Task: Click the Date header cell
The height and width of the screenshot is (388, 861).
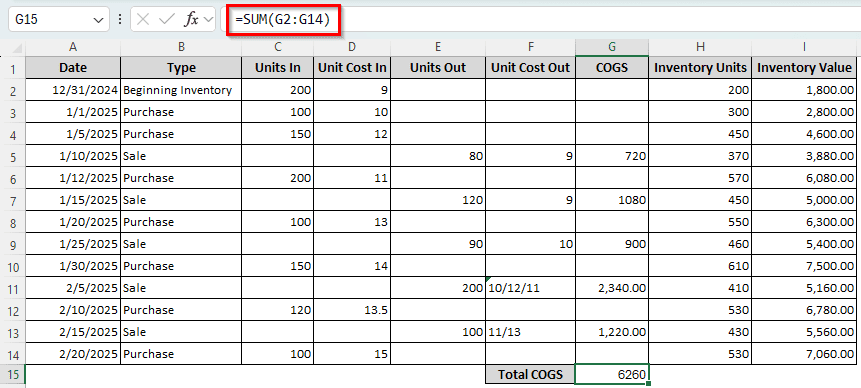Action: click(x=73, y=68)
